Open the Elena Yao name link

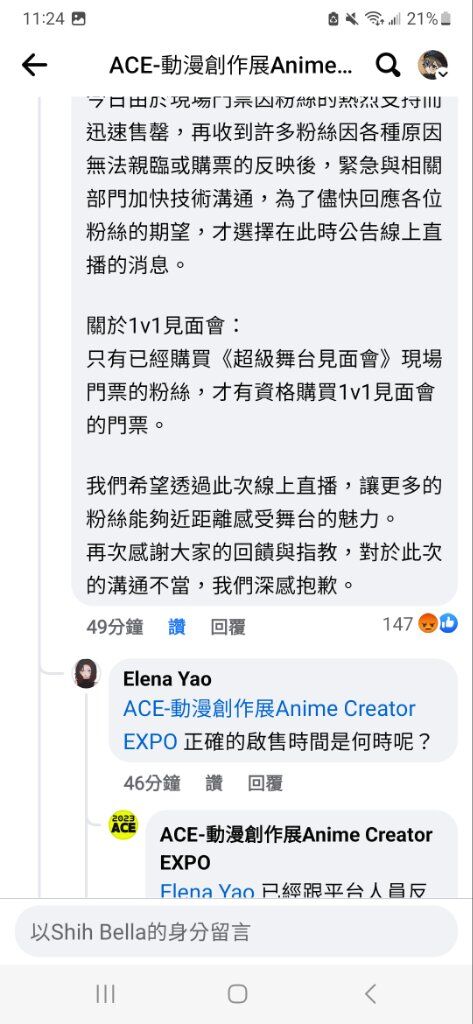click(167, 679)
